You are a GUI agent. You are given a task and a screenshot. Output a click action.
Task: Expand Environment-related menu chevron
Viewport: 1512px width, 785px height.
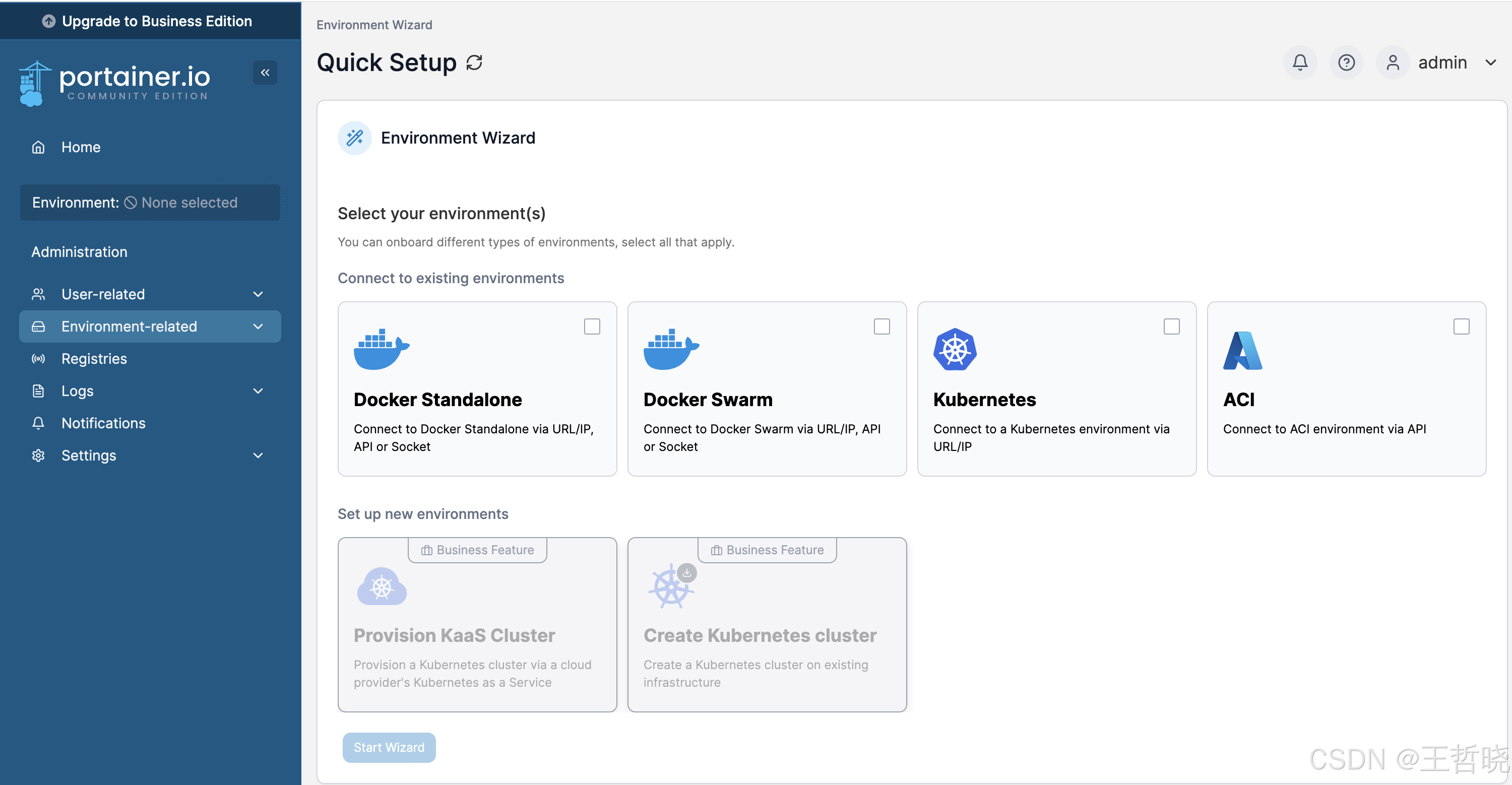click(258, 326)
